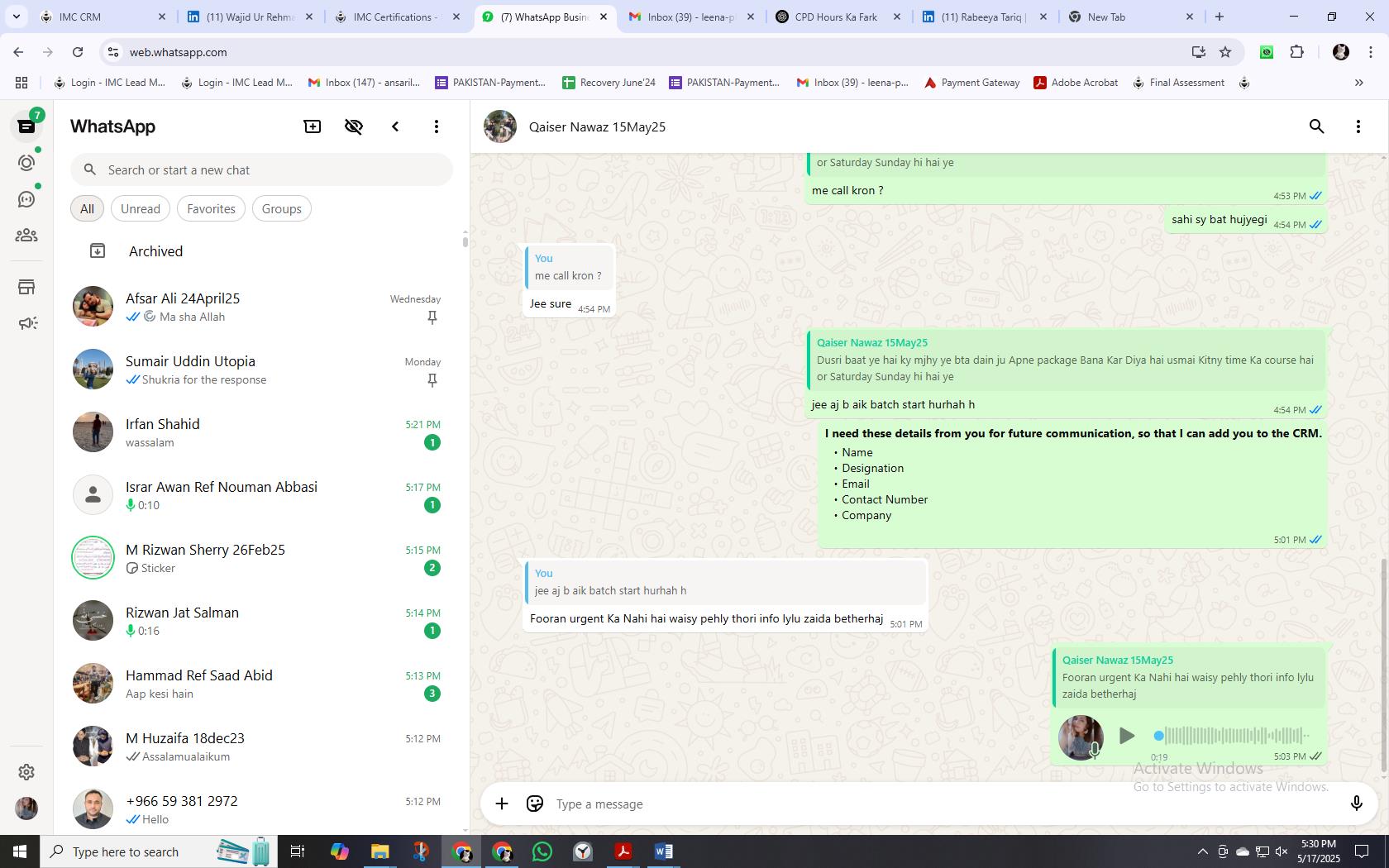The image size is (1389, 868).
Task: Click pin icon on Afsar Ali chat
Action: pyautogui.click(x=432, y=317)
